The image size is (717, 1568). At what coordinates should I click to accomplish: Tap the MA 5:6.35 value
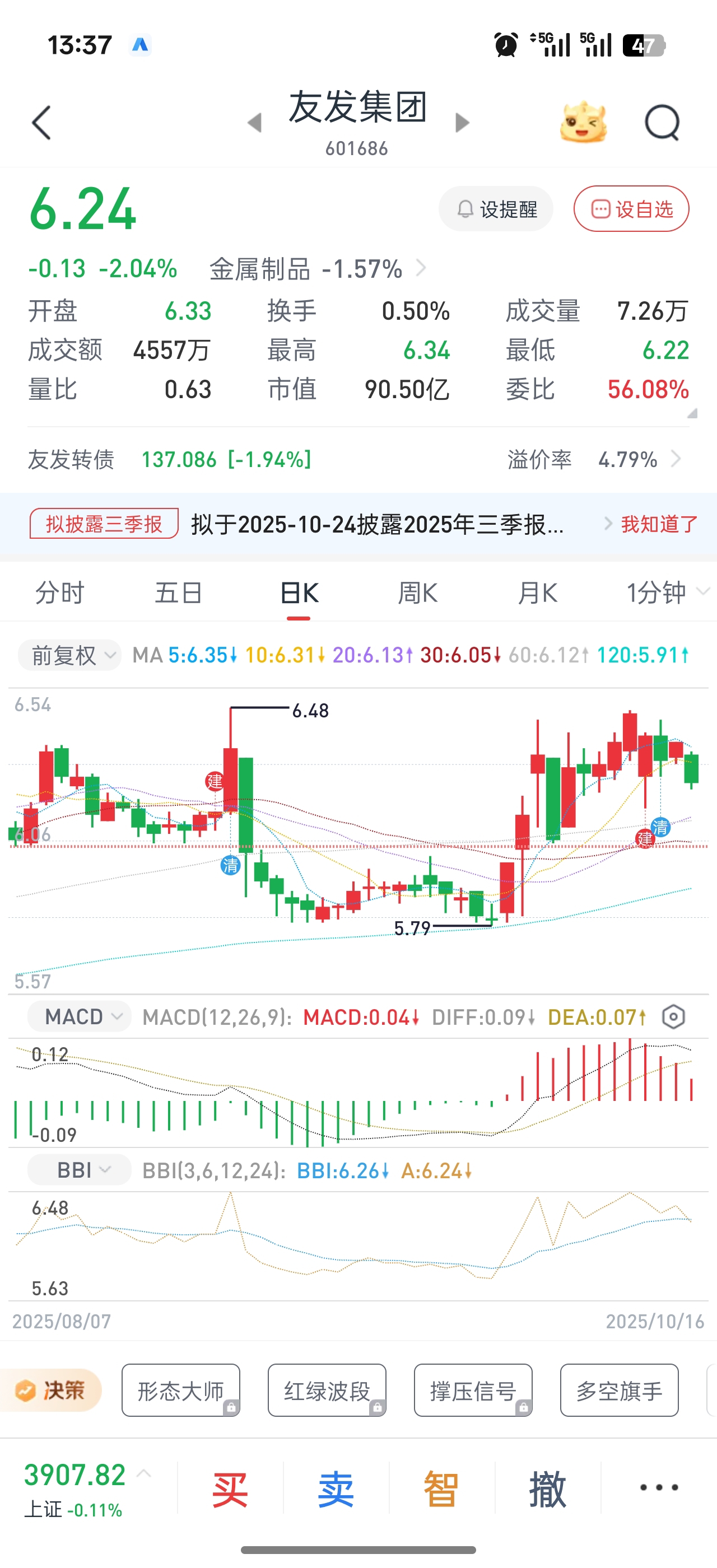pos(202,655)
